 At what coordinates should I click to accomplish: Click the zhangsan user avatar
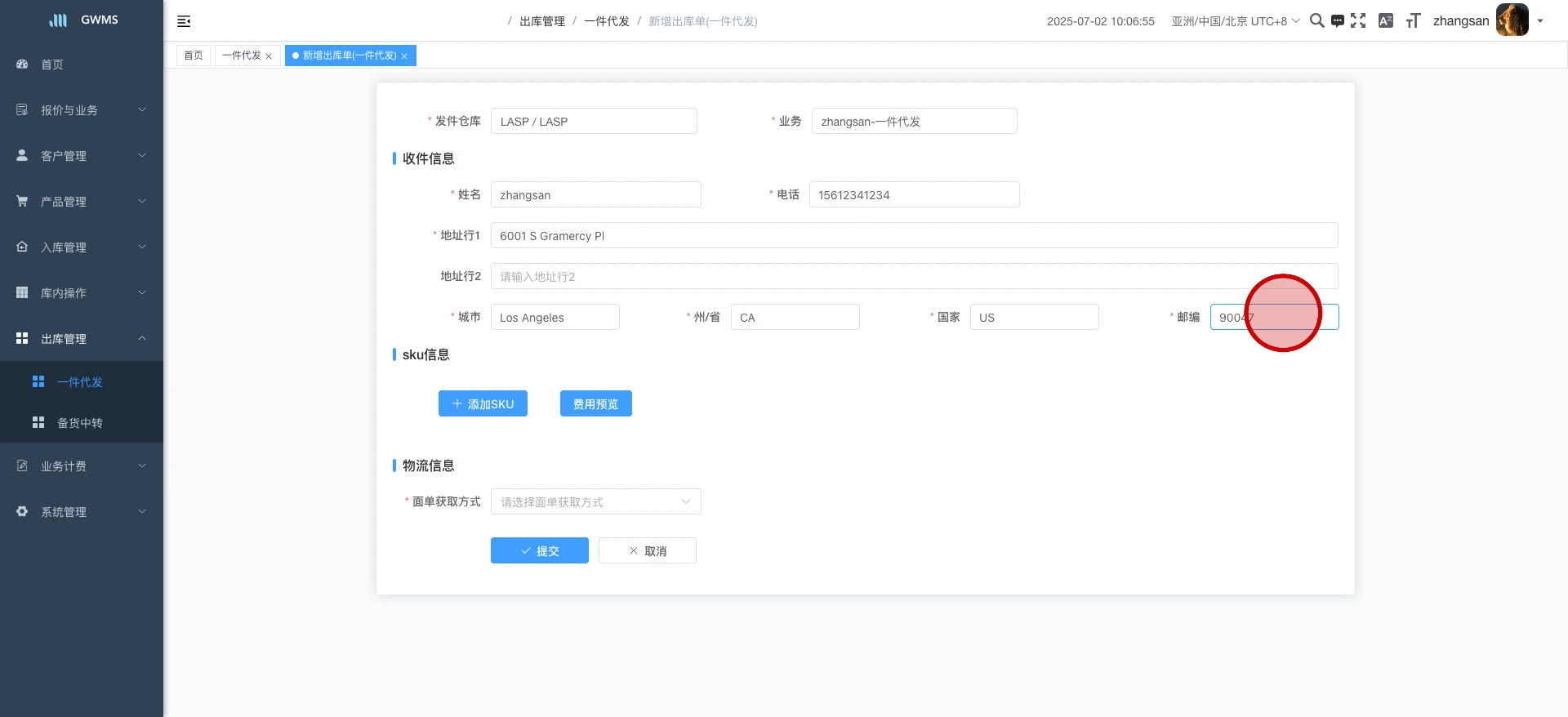pyautogui.click(x=1512, y=20)
